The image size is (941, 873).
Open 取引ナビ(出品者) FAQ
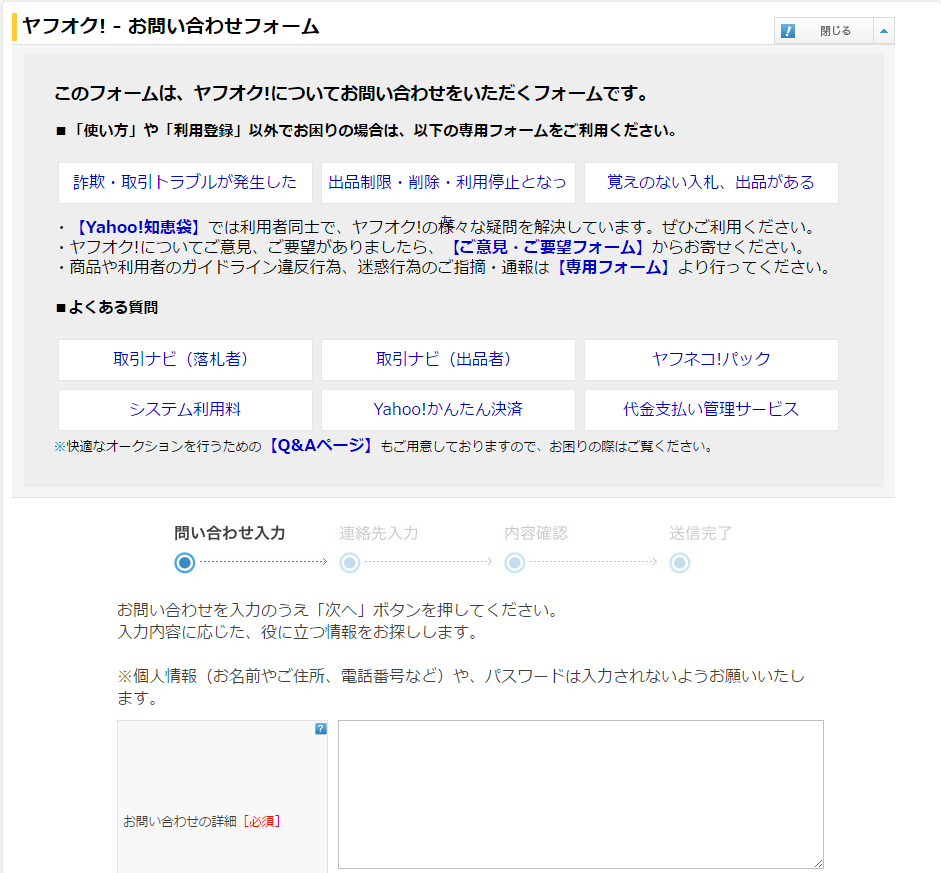(x=448, y=360)
